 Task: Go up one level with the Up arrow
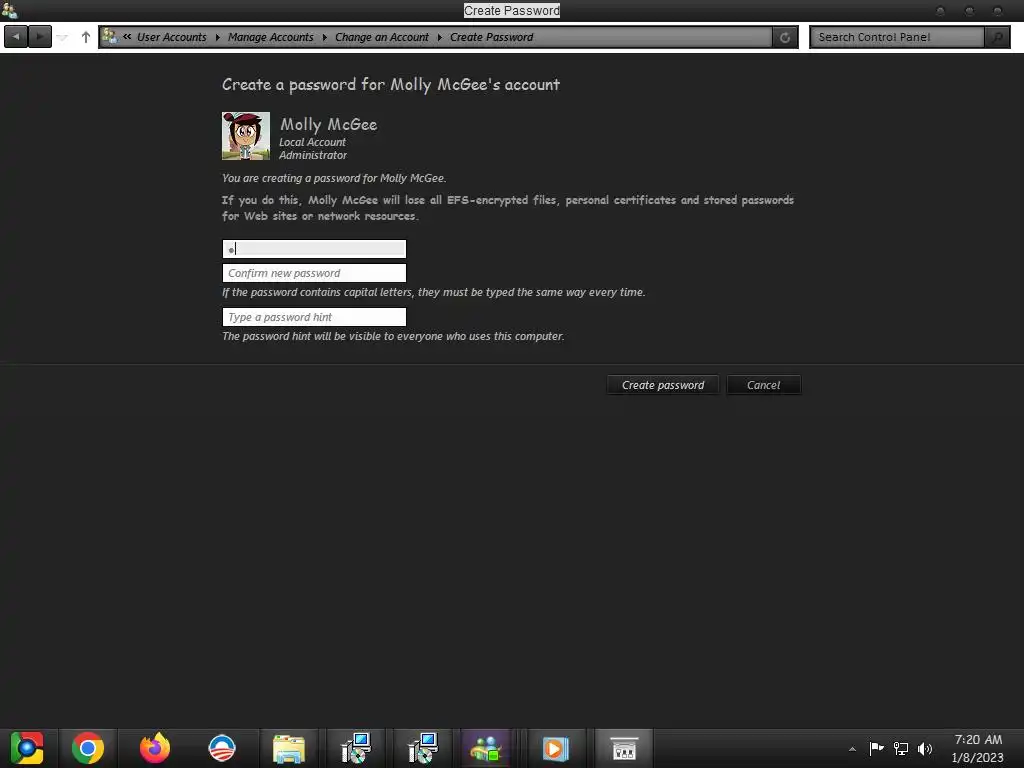86,37
